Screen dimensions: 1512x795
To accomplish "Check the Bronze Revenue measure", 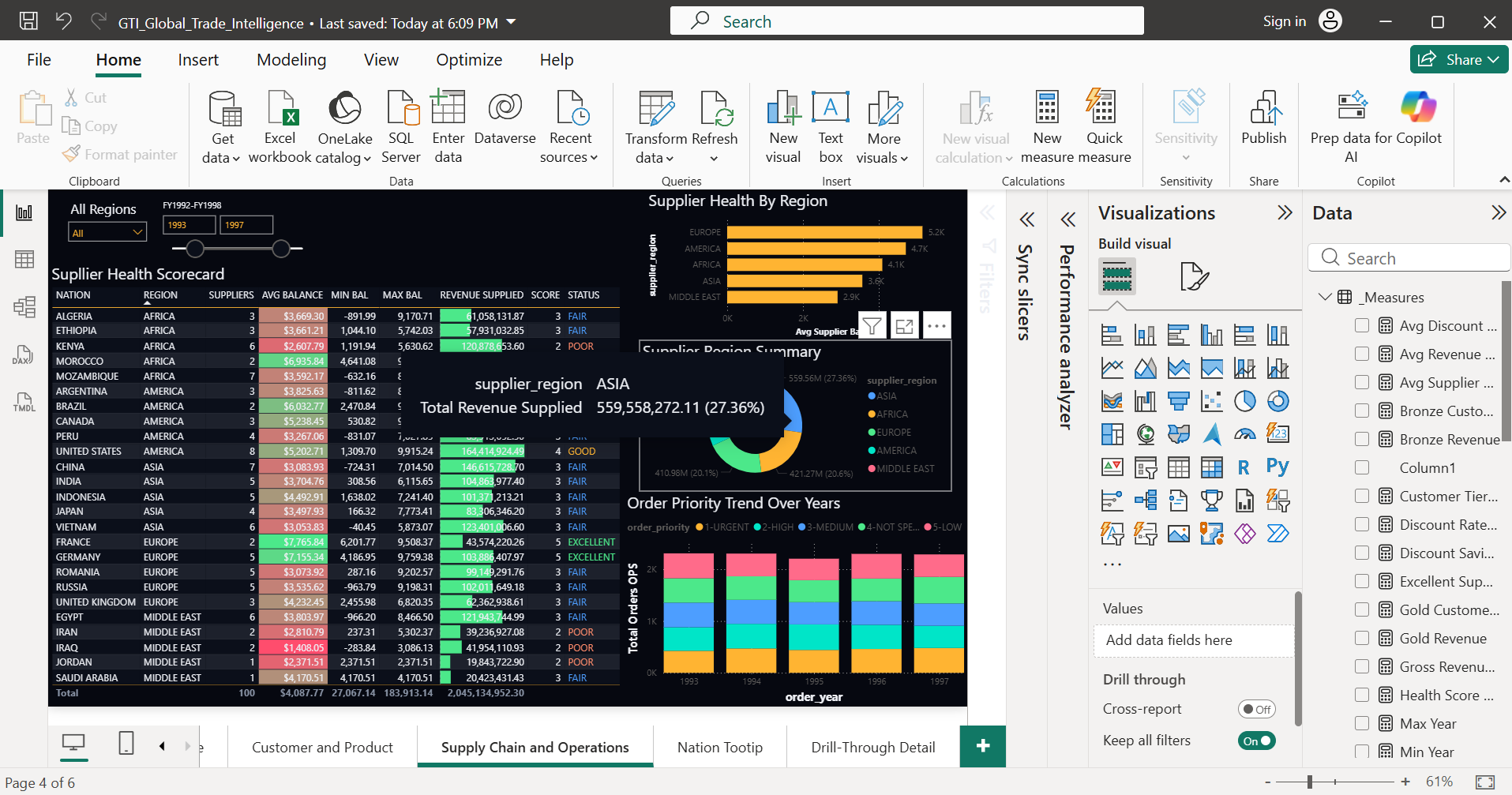I will coord(1362,439).
